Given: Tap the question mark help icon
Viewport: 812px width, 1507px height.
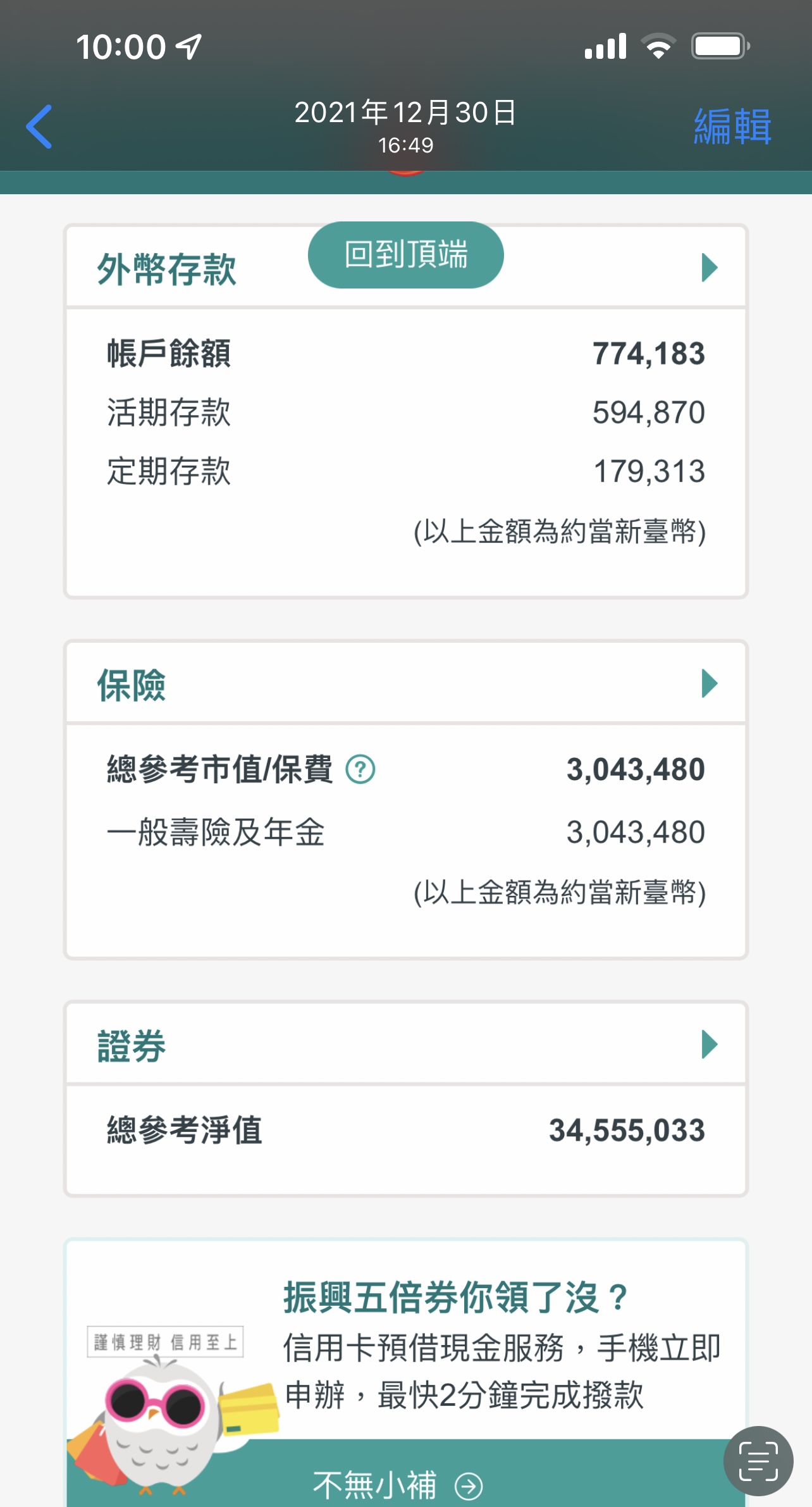Looking at the screenshot, I should point(360,769).
